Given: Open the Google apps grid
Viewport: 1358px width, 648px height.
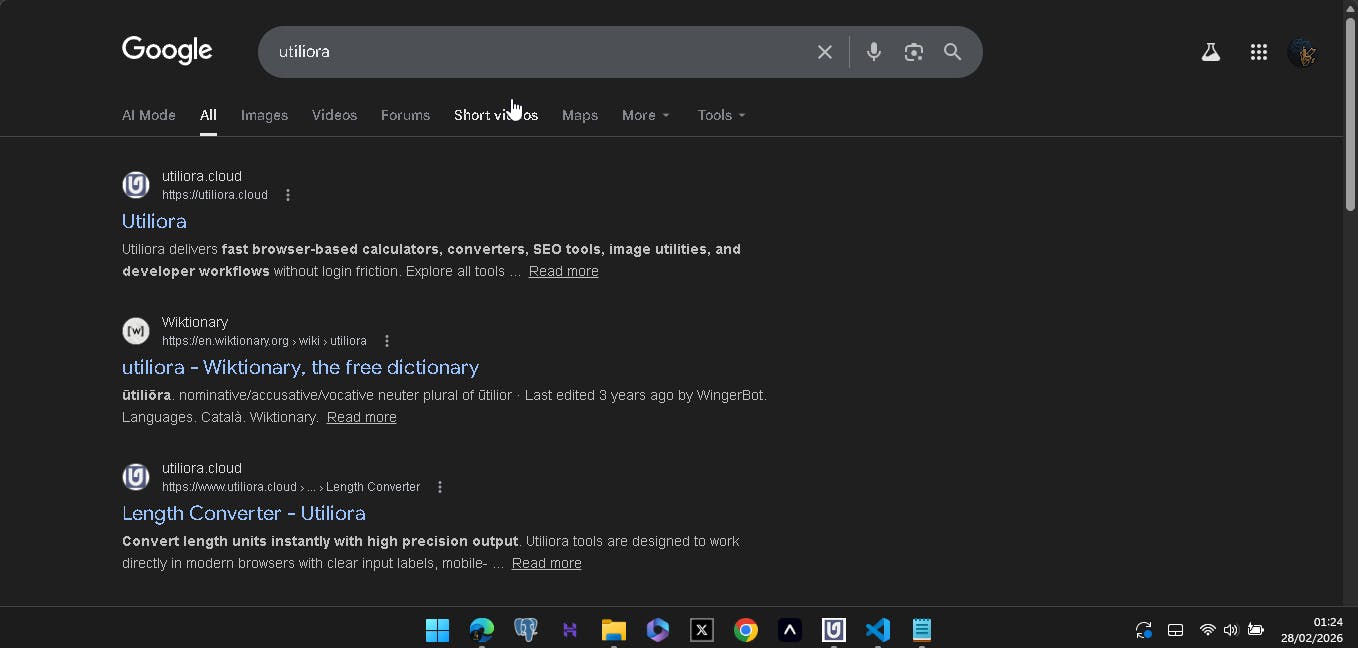Looking at the screenshot, I should coord(1259,53).
